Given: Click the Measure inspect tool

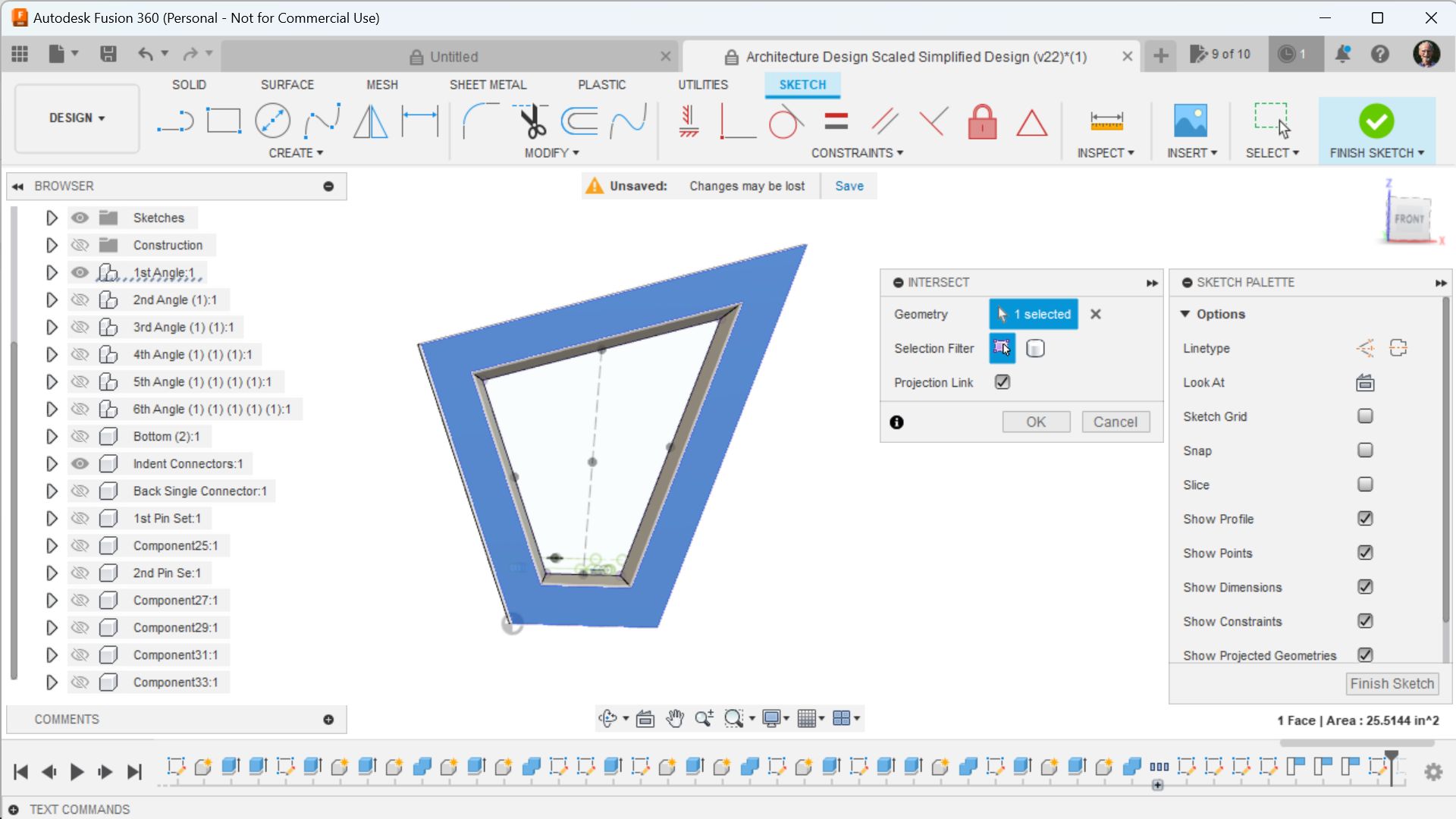Looking at the screenshot, I should pyautogui.click(x=1106, y=121).
